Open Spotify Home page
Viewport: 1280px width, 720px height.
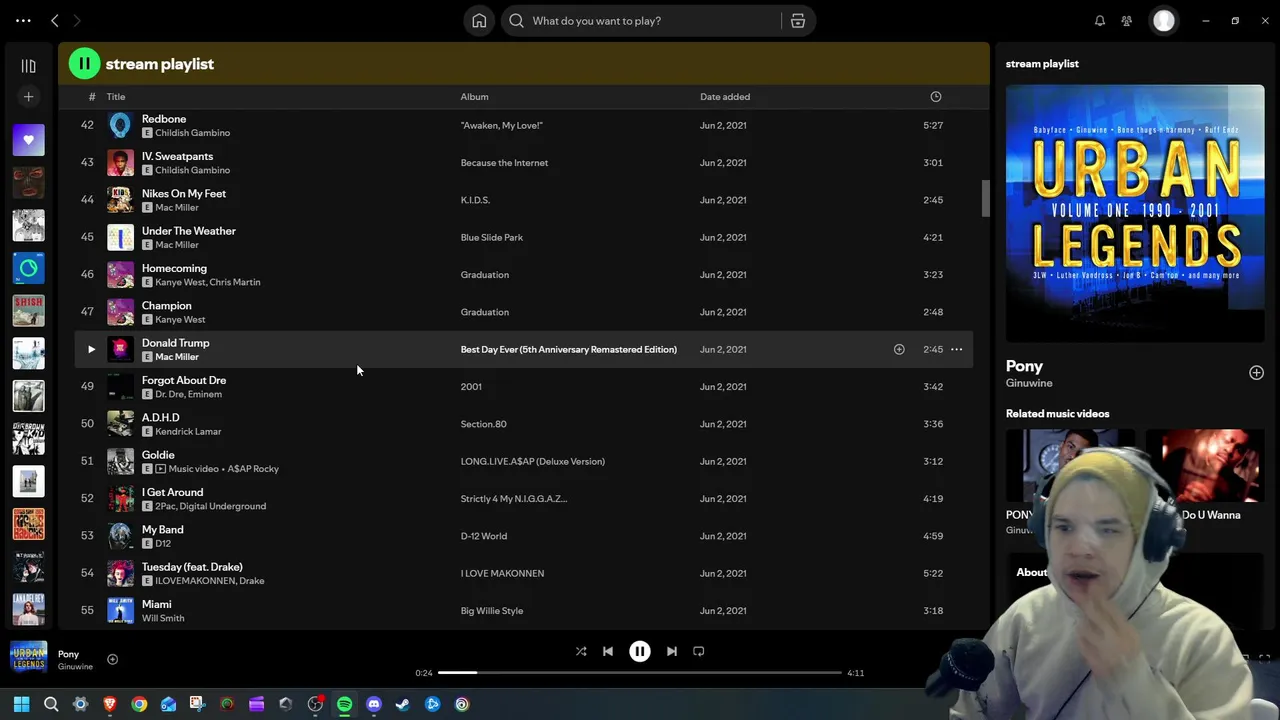(x=479, y=21)
